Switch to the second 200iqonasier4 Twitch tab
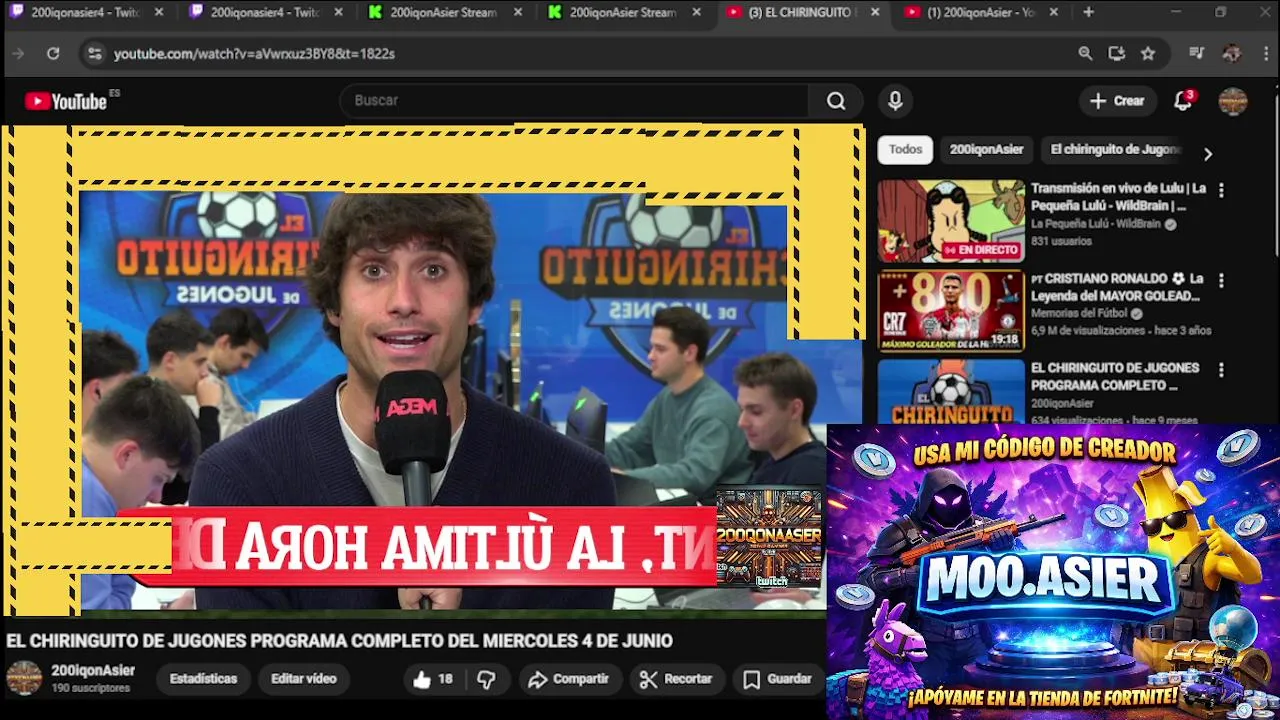The width and height of the screenshot is (1280, 720). pyautogui.click(x=265, y=13)
